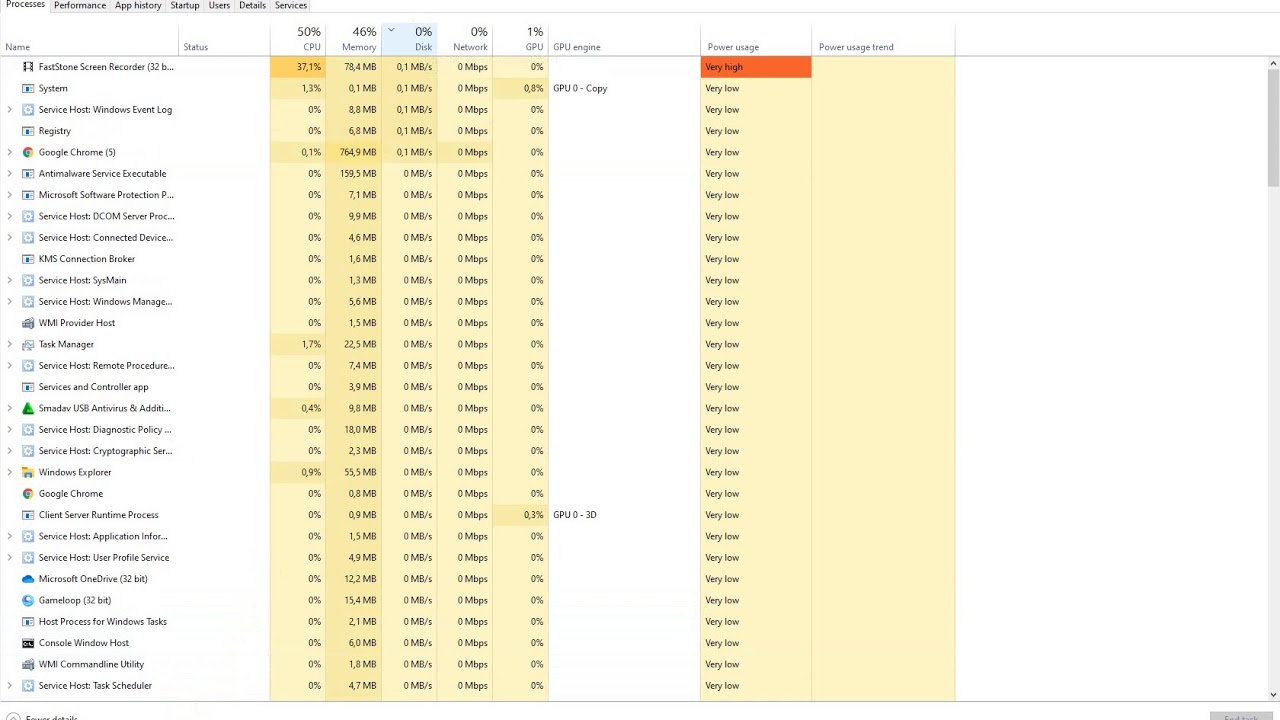Click the Host Process for Windows Tasks icon
The image size is (1280, 720).
coord(28,622)
